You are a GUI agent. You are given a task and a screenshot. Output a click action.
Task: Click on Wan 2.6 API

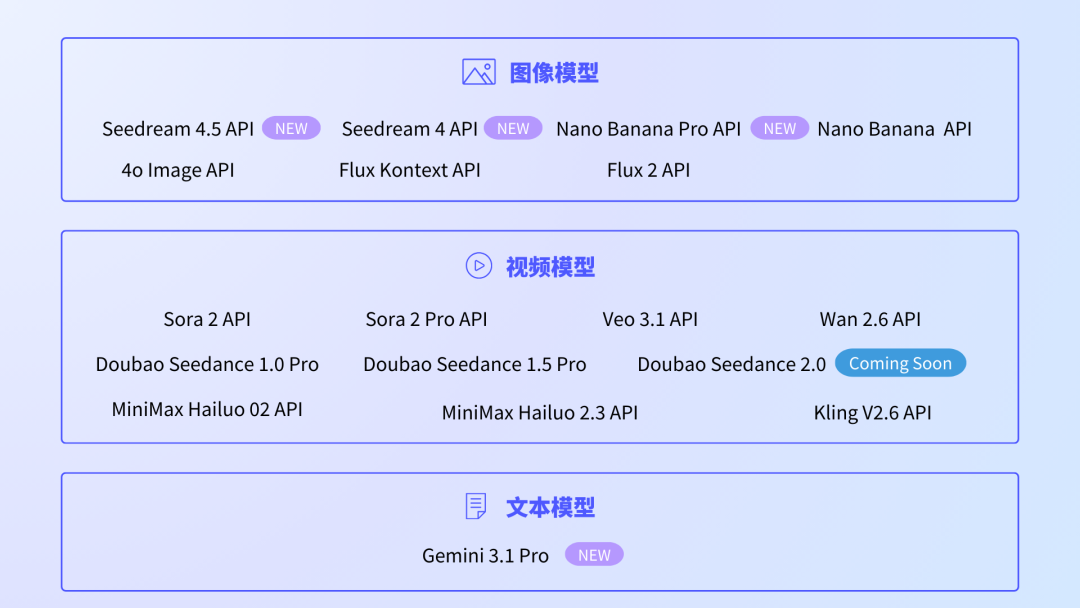[870, 320]
